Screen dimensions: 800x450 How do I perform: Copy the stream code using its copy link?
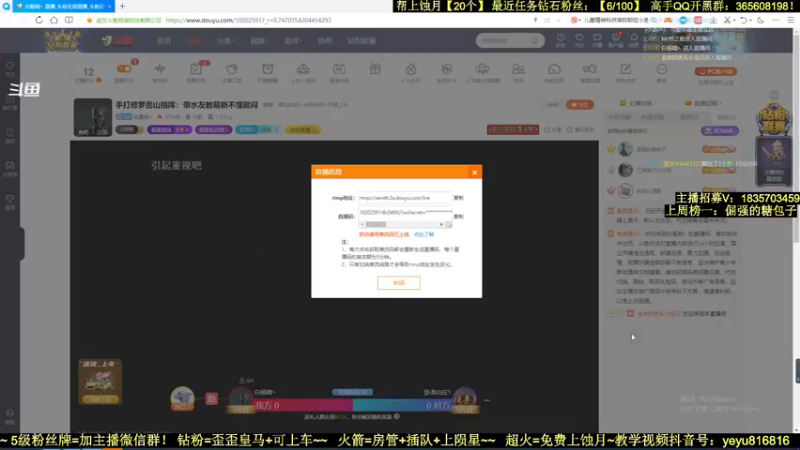pos(458,216)
